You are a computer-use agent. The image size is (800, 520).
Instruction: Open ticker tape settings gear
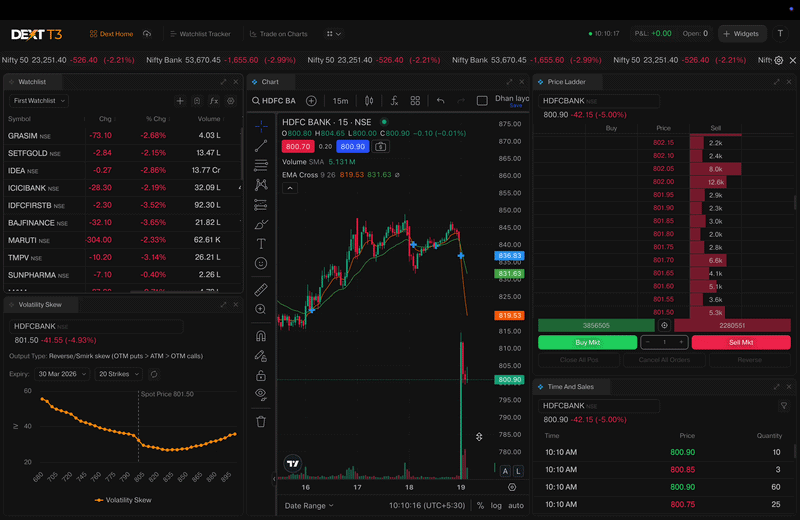pyautogui.click(x=779, y=60)
